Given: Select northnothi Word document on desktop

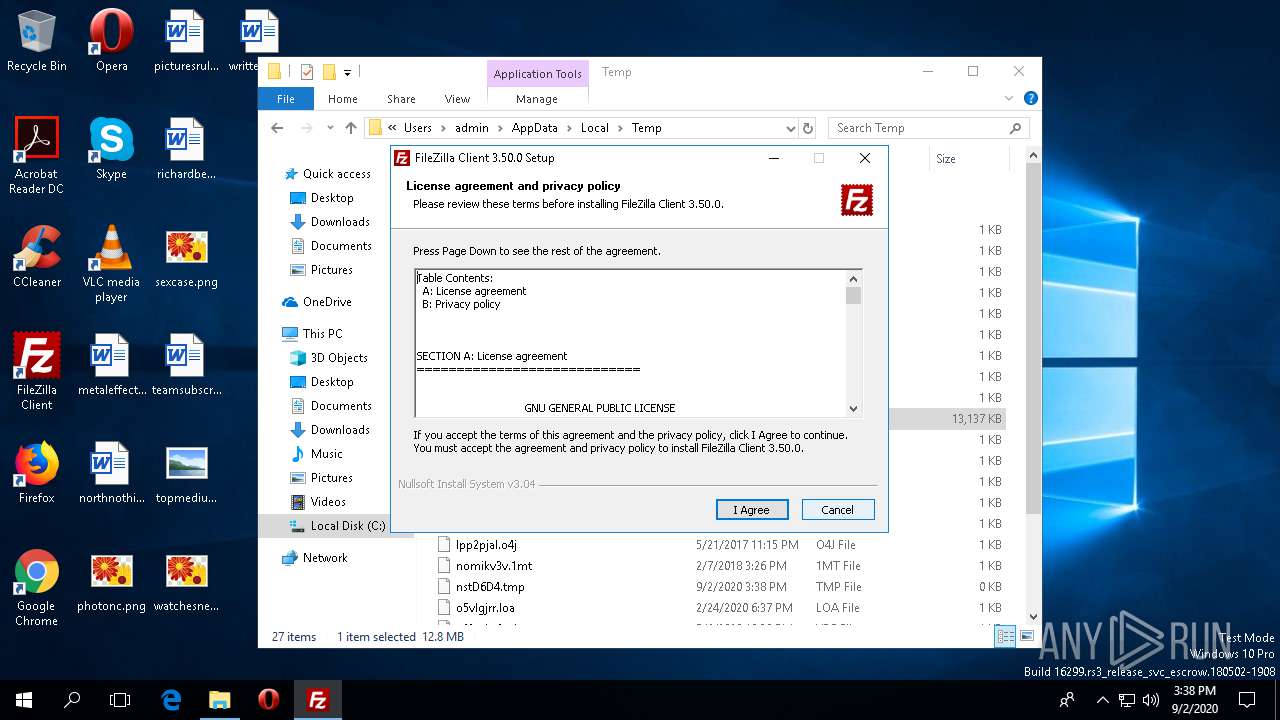Looking at the screenshot, I should pos(111,472).
